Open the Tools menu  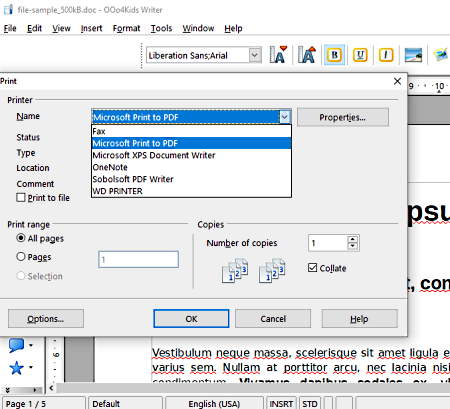pyautogui.click(x=161, y=28)
